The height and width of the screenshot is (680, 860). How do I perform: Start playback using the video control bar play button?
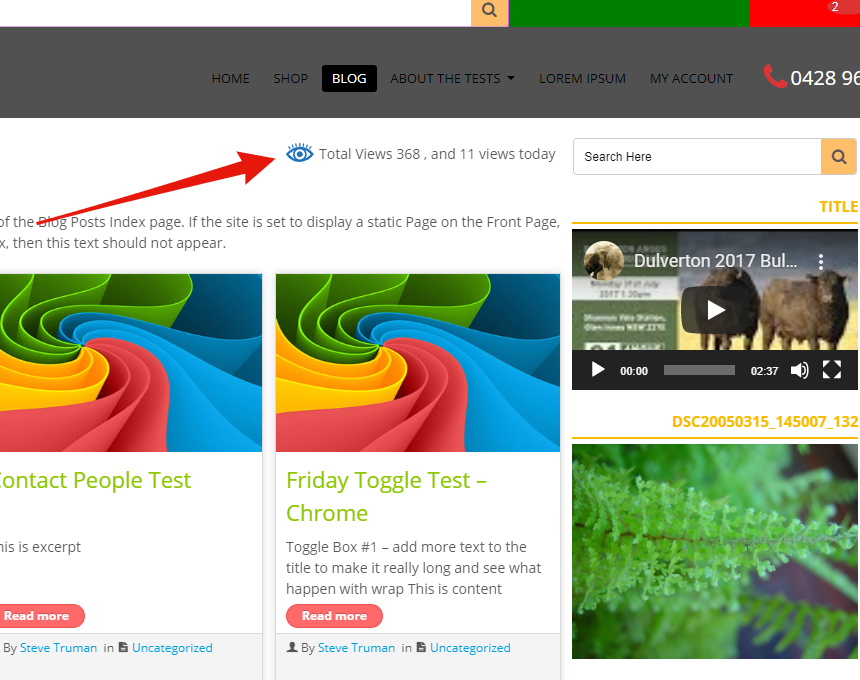click(x=597, y=369)
